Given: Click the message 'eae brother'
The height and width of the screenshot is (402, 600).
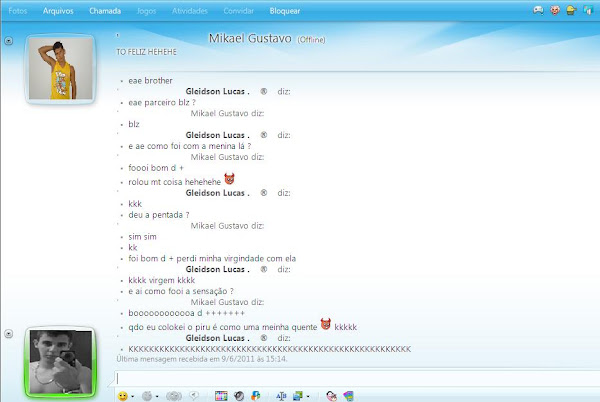Looking at the screenshot, I should [x=150, y=81].
